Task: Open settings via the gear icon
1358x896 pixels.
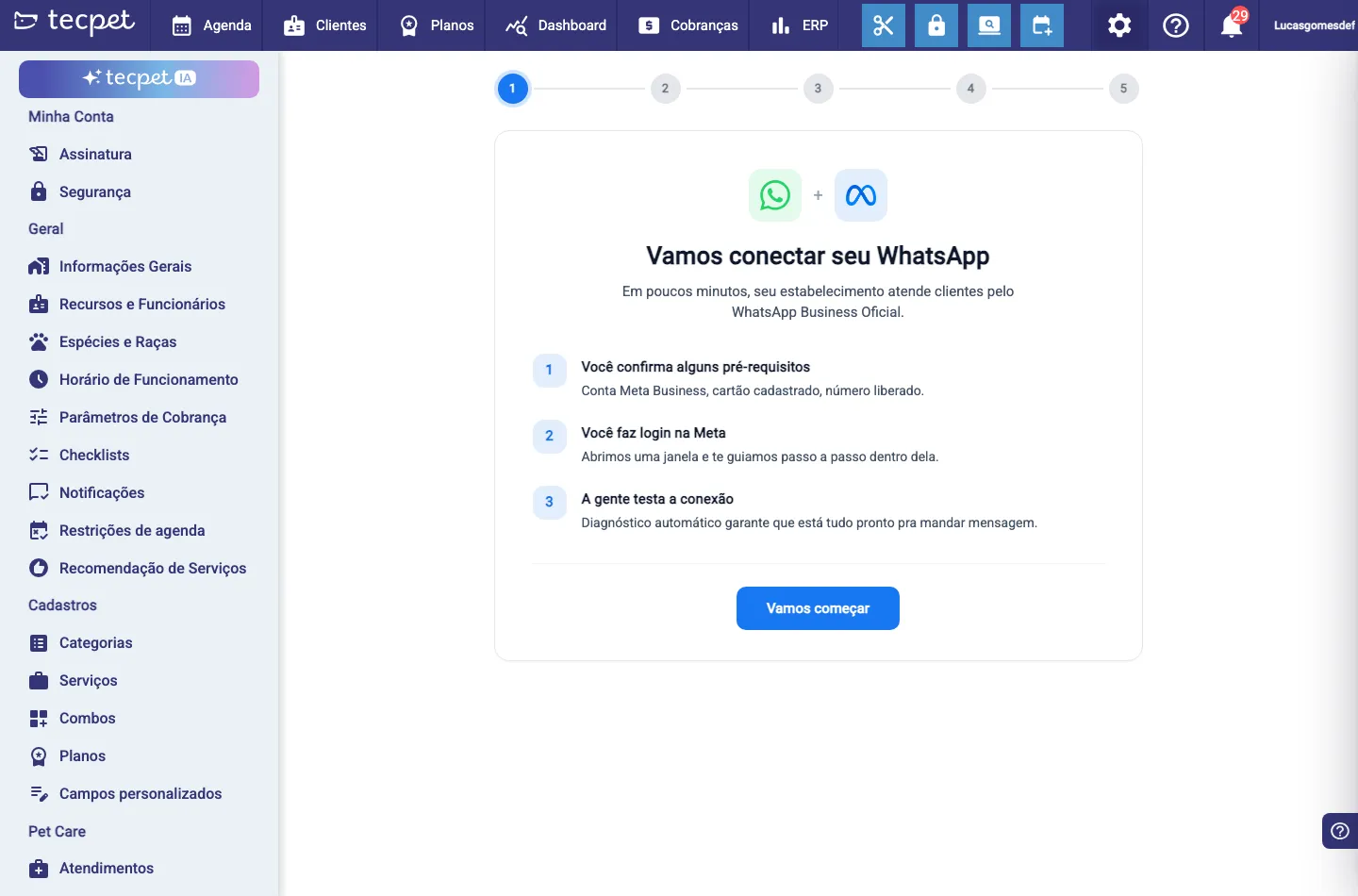Action: tap(1119, 25)
